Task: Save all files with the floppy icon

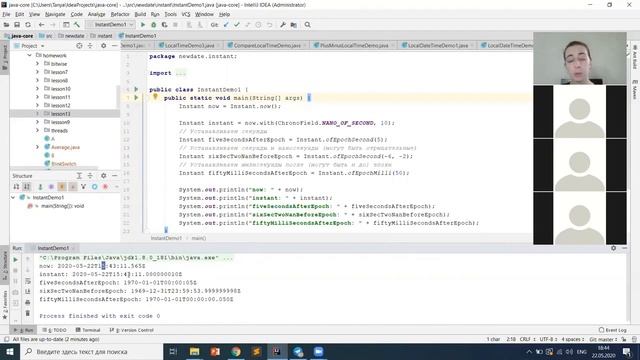Action: pyautogui.click(x=17, y=25)
